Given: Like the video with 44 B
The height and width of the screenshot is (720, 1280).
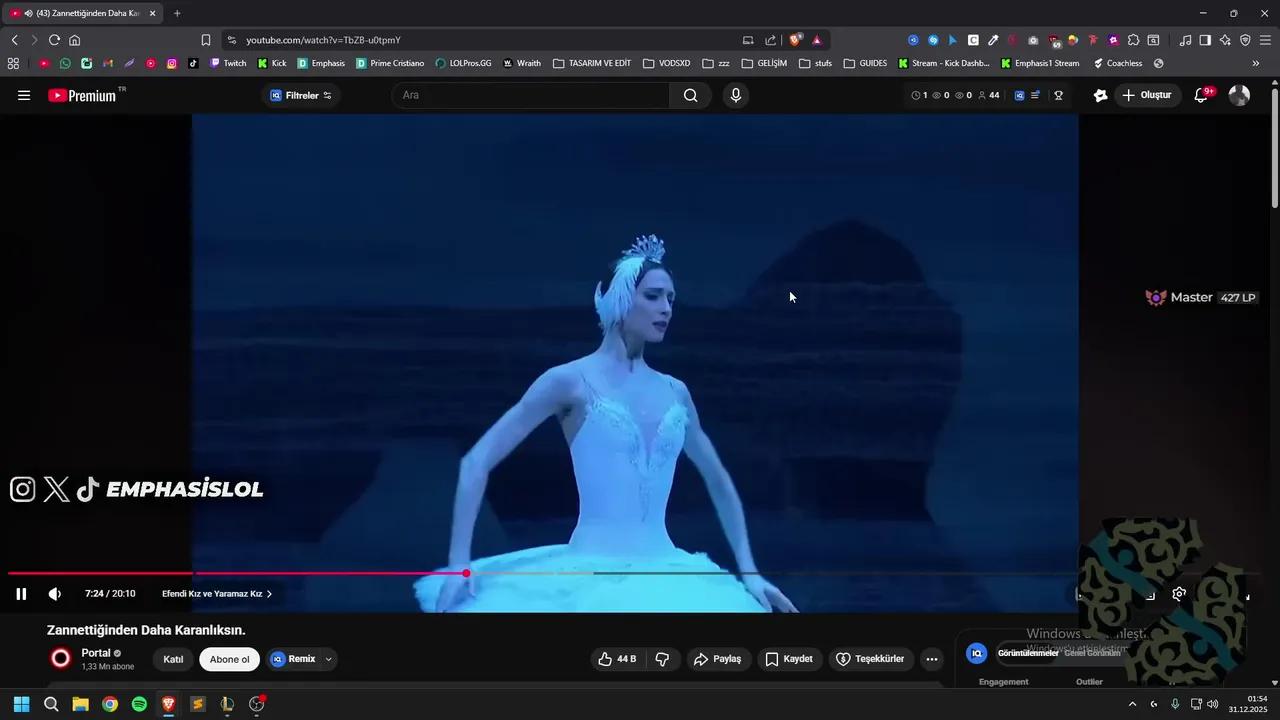Looking at the screenshot, I should point(617,659).
